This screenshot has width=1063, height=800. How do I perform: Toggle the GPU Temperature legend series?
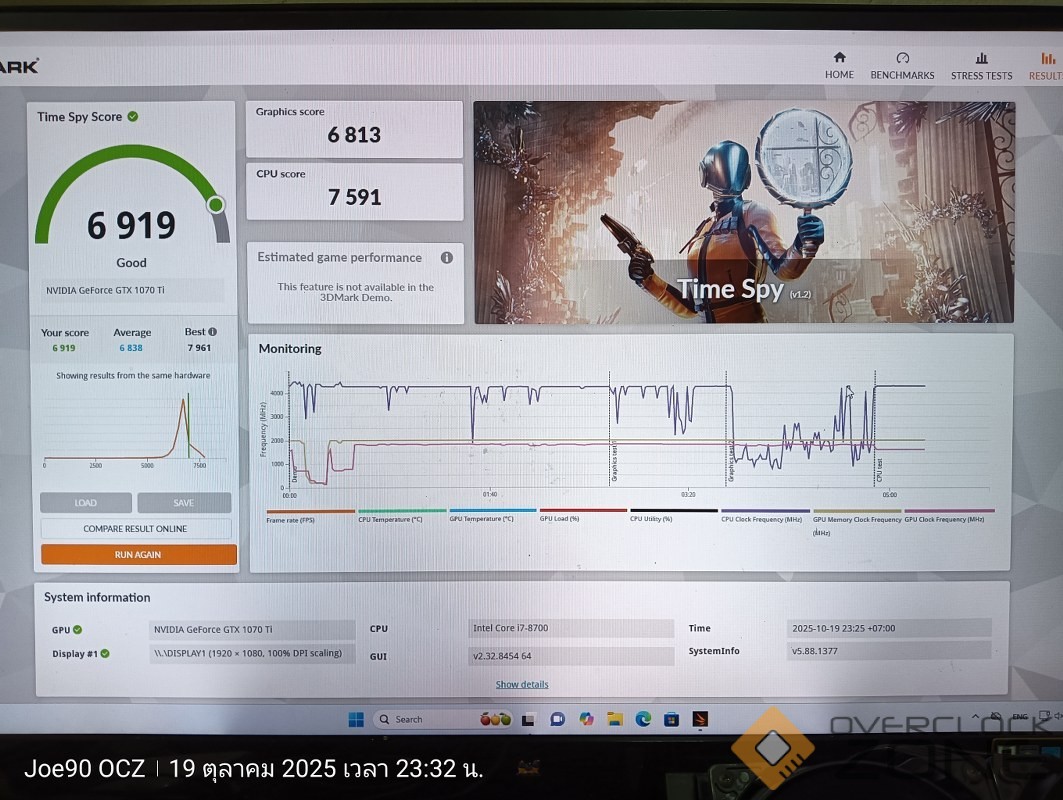click(x=492, y=515)
